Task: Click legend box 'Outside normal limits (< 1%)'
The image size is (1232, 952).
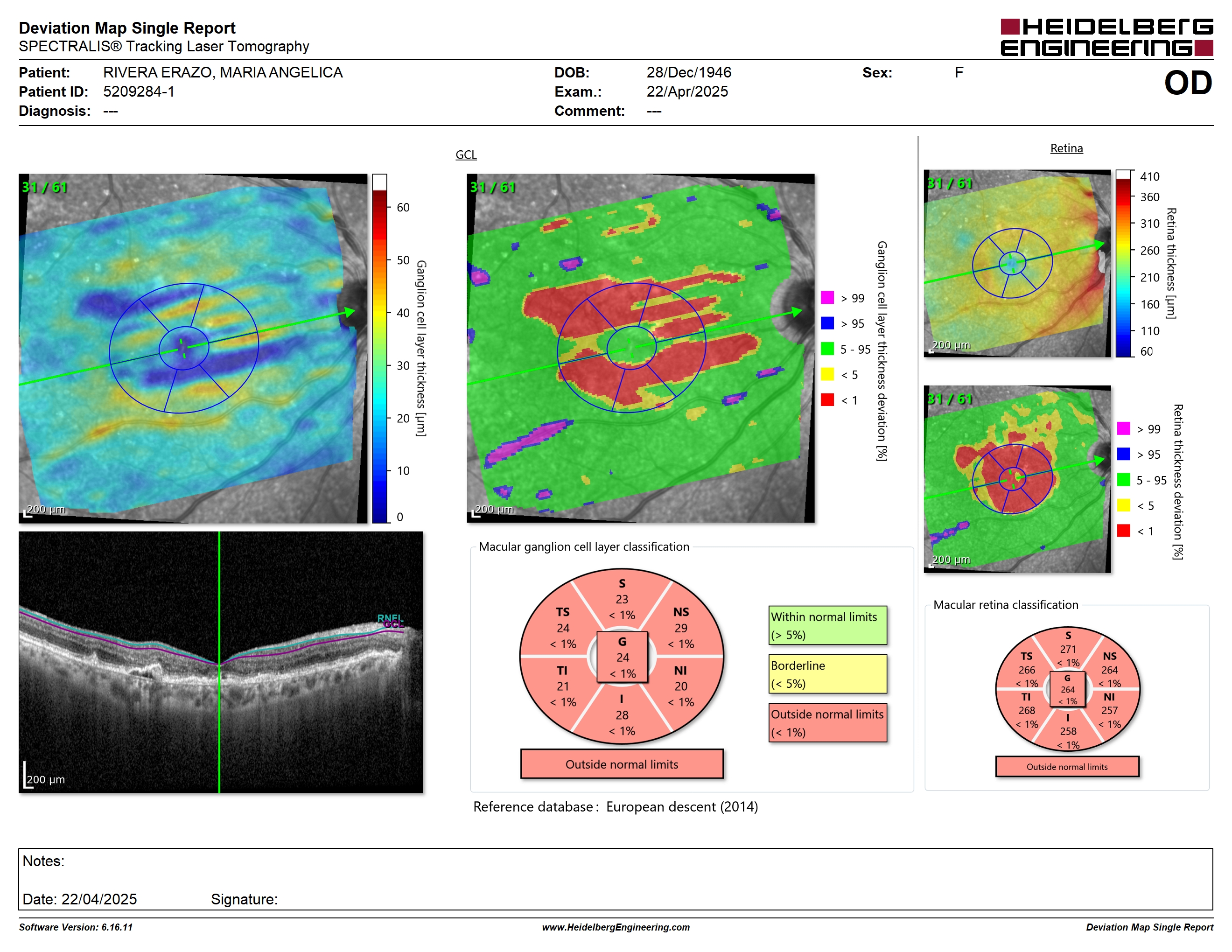Action: [x=827, y=722]
